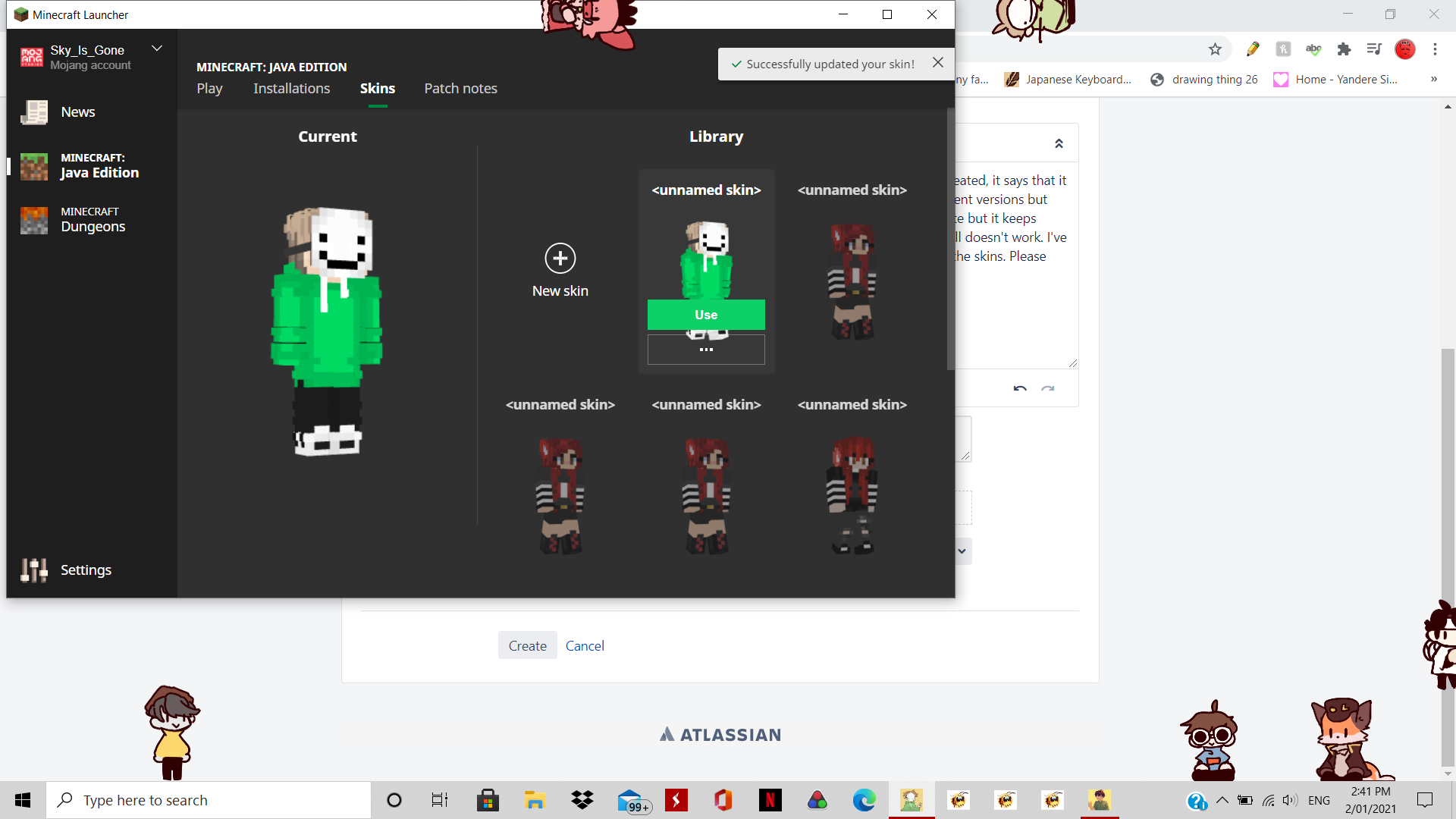Image resolution: width=1456 pixels, height=819 pixels.
Task: Open Netflix from the taskbar
Action: (770, 800)
